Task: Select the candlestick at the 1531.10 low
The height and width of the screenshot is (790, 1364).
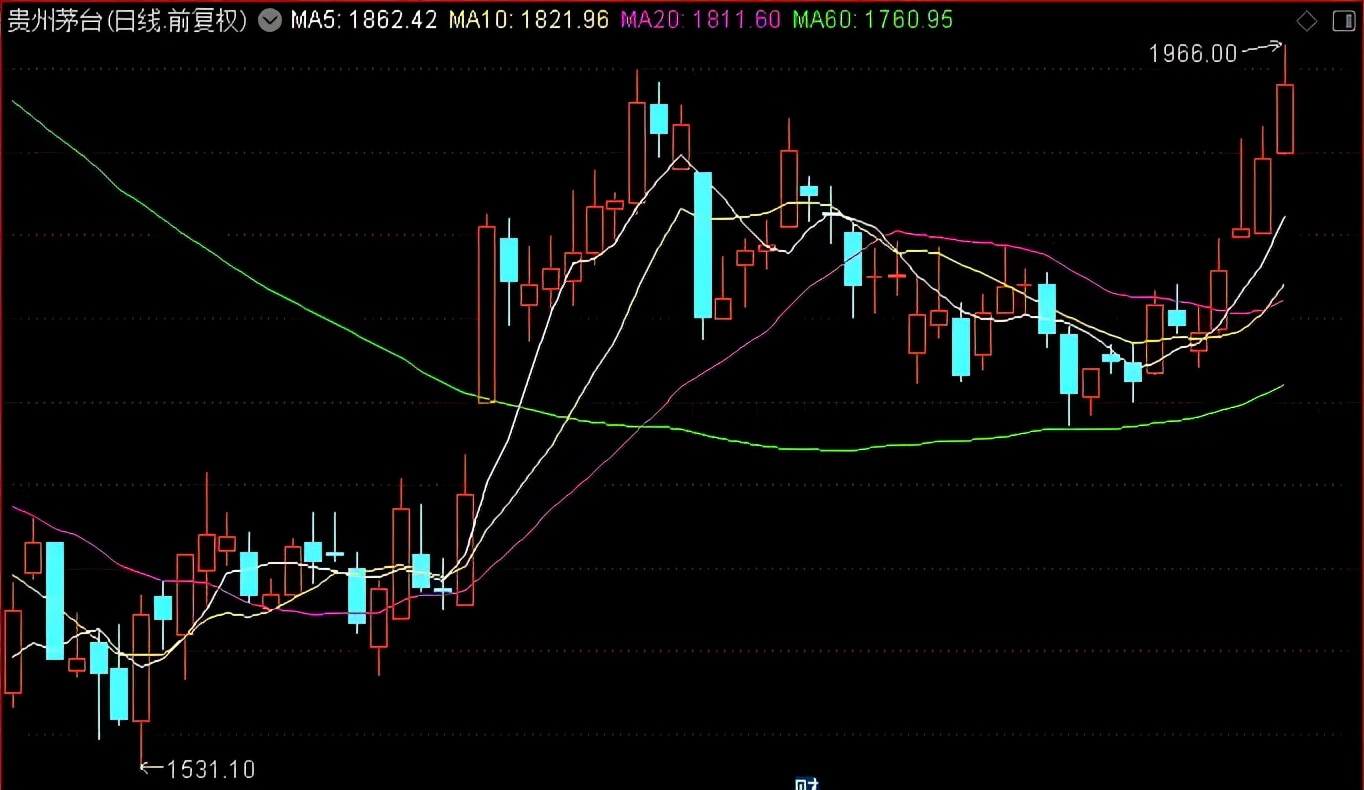Action: coord(141,668)
